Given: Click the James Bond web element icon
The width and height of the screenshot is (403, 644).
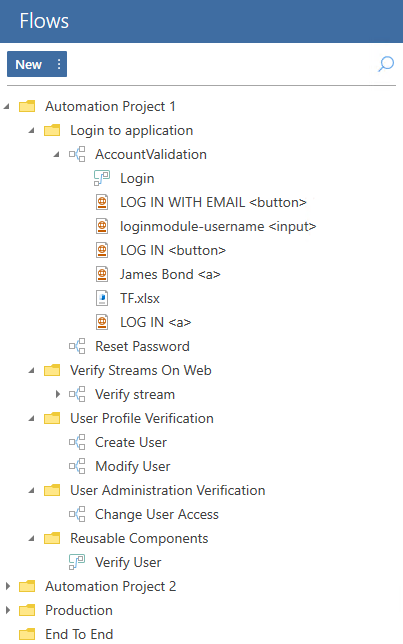Looking at the screenshot, I should point(102,274).
